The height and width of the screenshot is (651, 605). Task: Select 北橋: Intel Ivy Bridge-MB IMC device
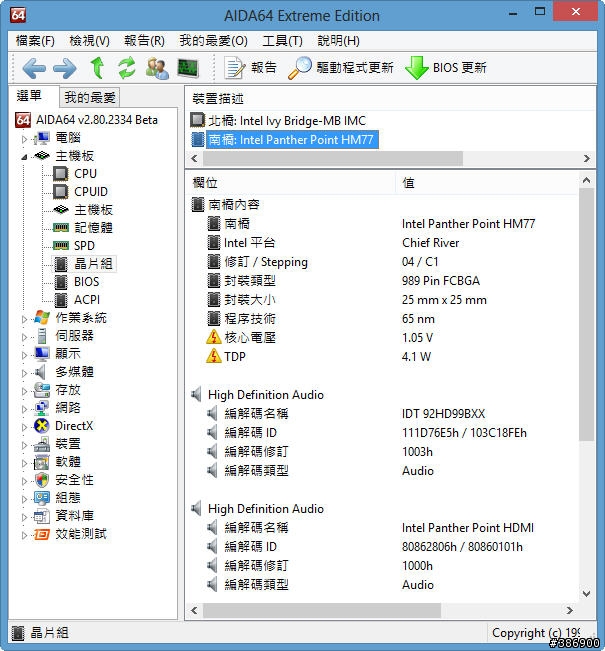[x=278, y=120]
